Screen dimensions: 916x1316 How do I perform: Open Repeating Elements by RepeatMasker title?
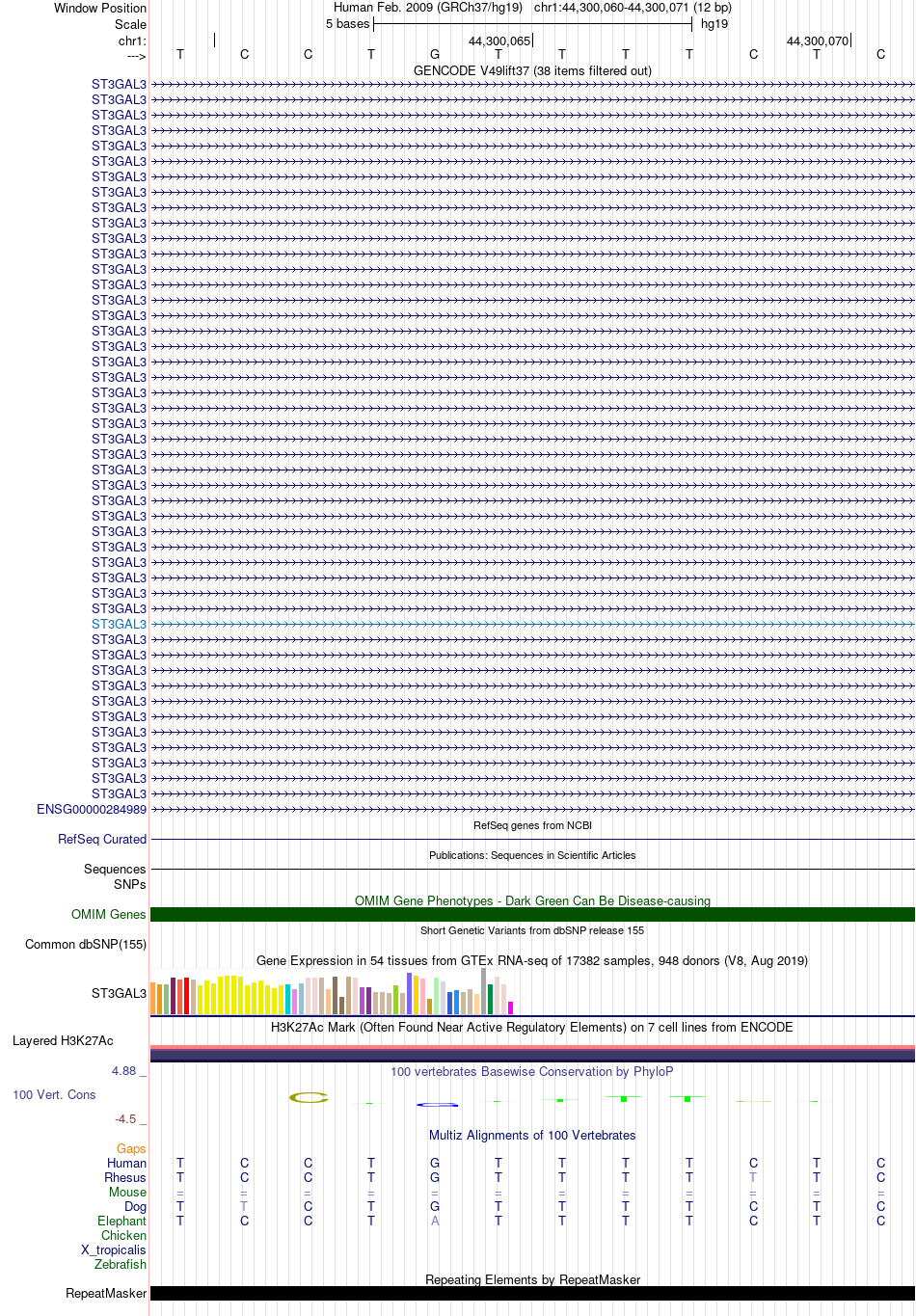[532, 1279]
